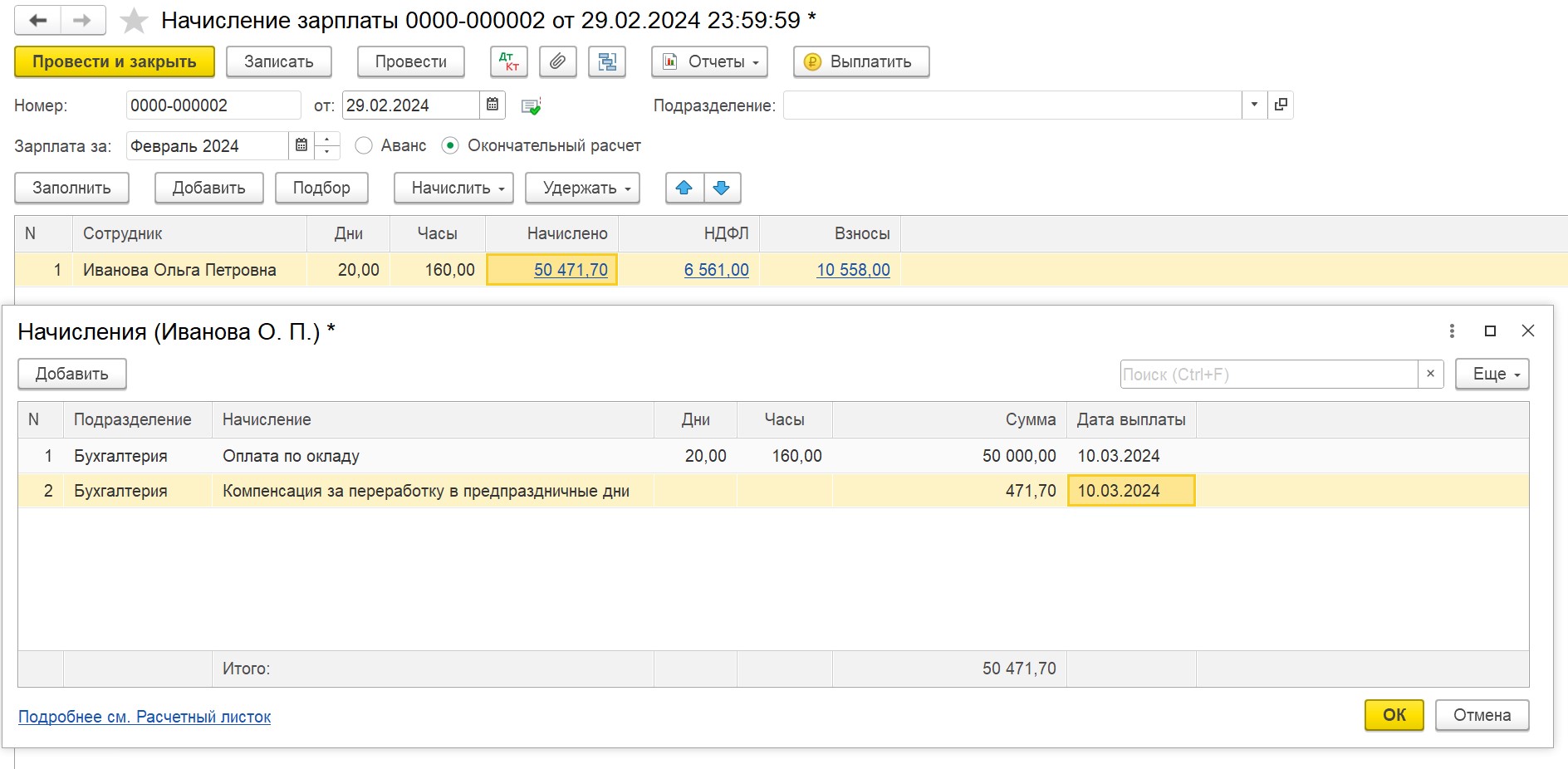Focus the Зарплата за Февраль 2024 field
The height and width of the screenshot is (769, 1568).
(x=208, y=146)
